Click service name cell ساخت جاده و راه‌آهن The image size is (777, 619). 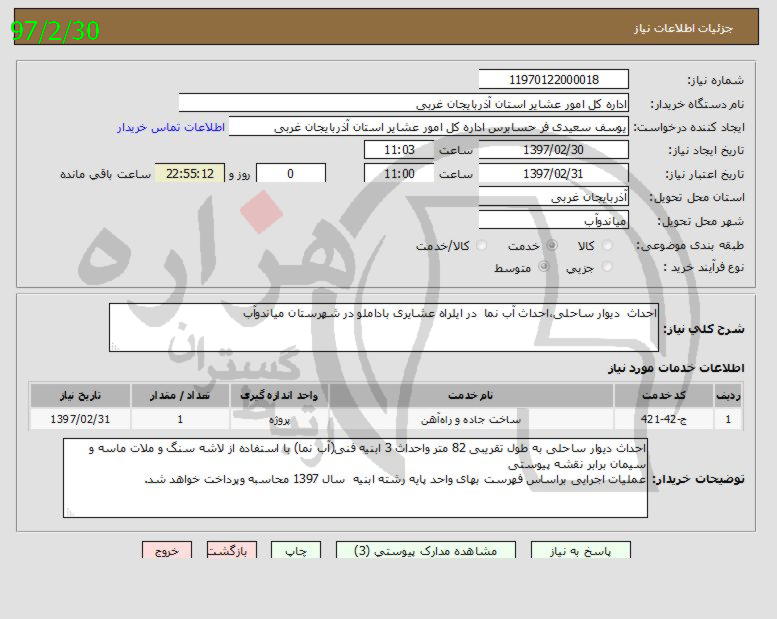471,419
